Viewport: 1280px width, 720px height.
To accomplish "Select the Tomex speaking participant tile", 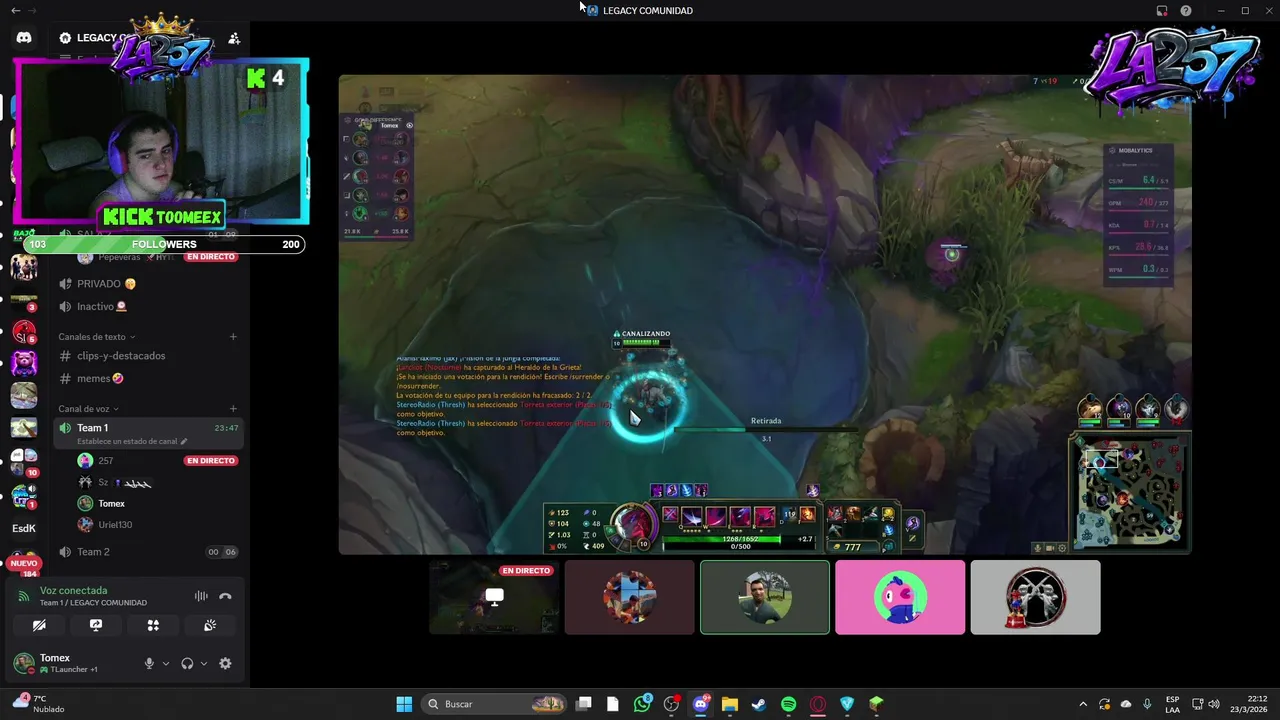I will [765, 597].
